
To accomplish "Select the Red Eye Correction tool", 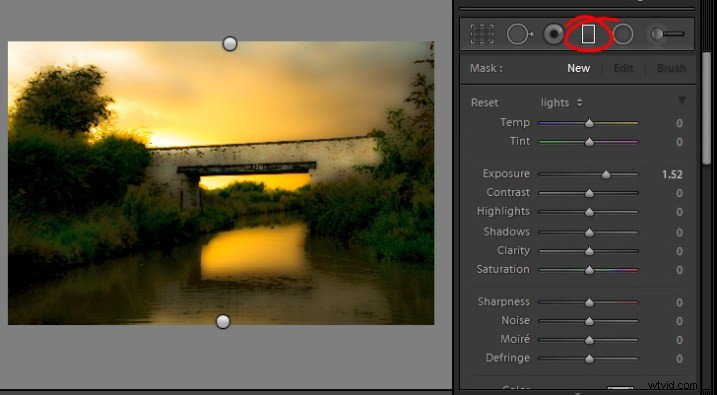I will click(x=554, y=34).
